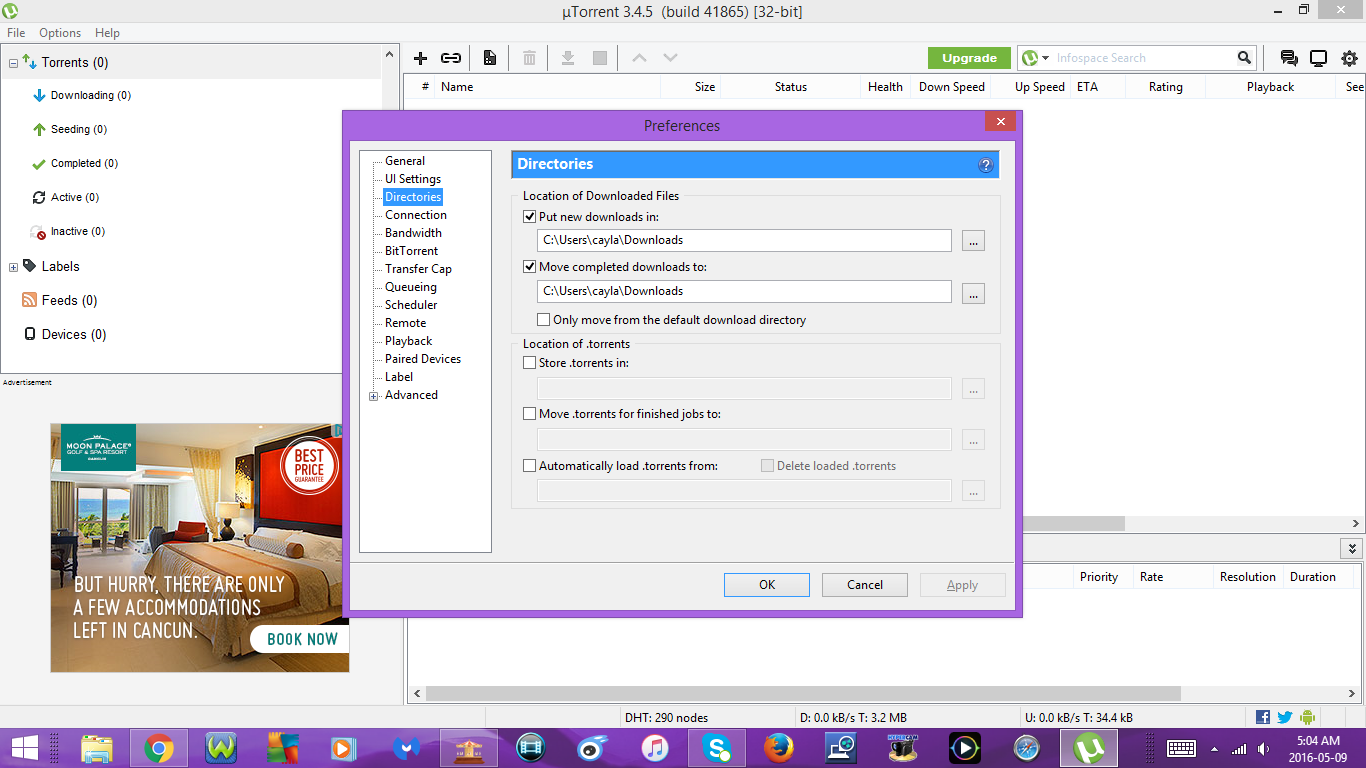This screenshot has height=768, width=1366.
Task: Click Move Up Queue arrow icon
Action: 639,58
